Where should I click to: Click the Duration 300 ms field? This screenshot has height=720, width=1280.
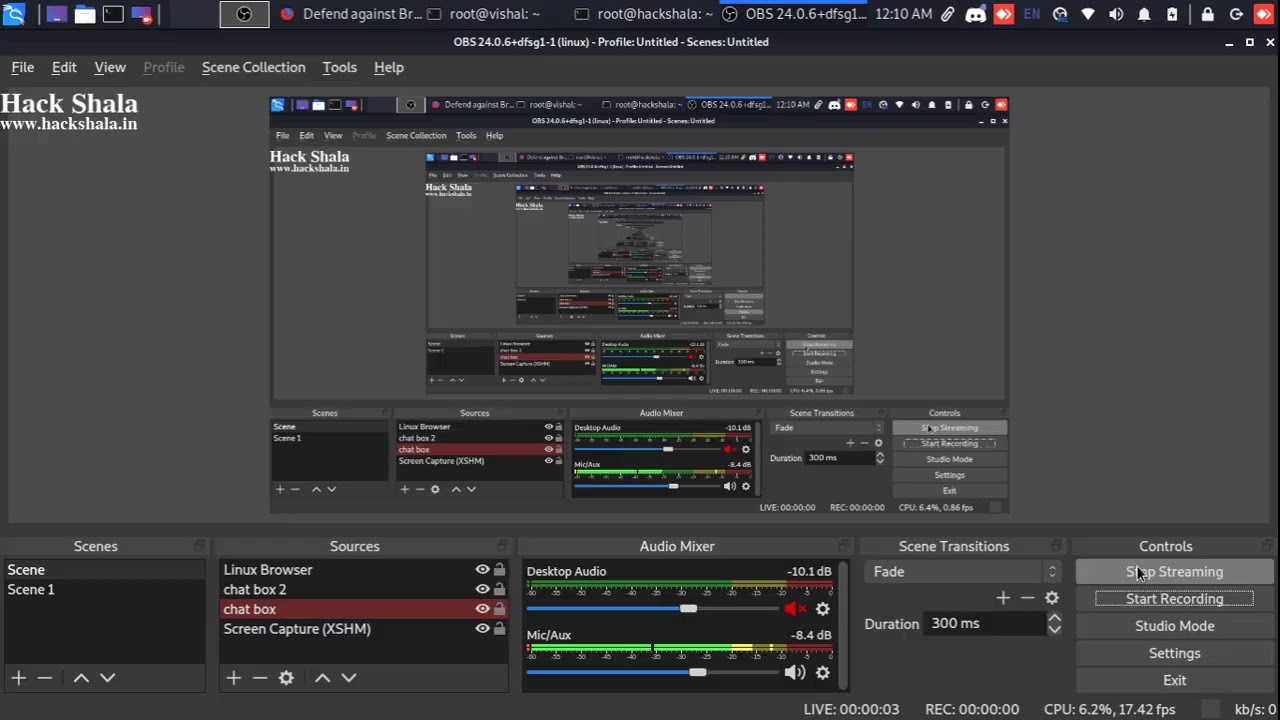984,623
